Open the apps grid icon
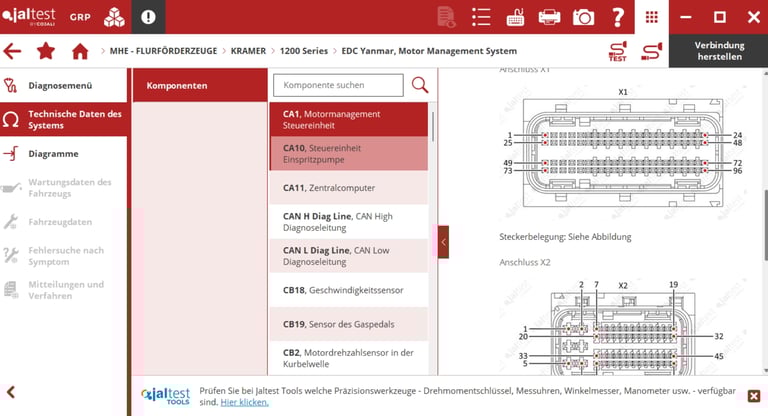Screen dimensions: 768x416 coord(651,17)
